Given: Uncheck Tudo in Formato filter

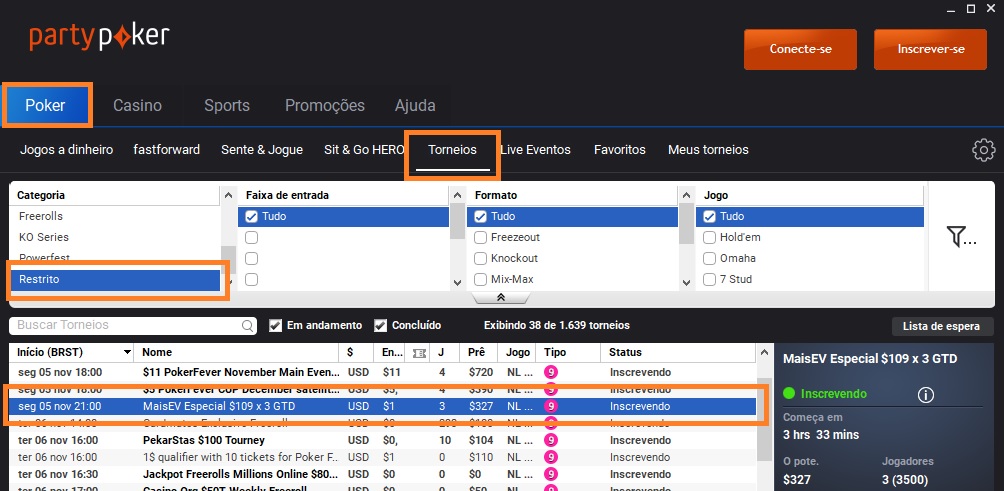Looking at the screenshot, I should coord(480,216).
